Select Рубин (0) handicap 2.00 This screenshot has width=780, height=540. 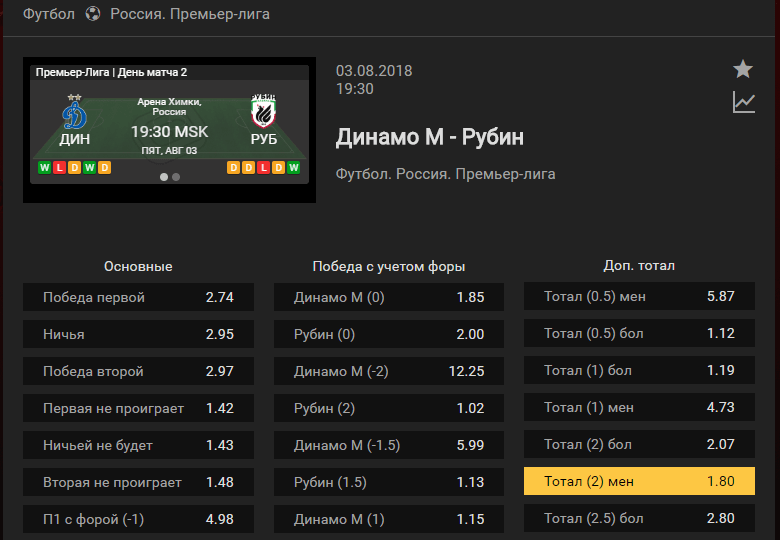point(389,334)
